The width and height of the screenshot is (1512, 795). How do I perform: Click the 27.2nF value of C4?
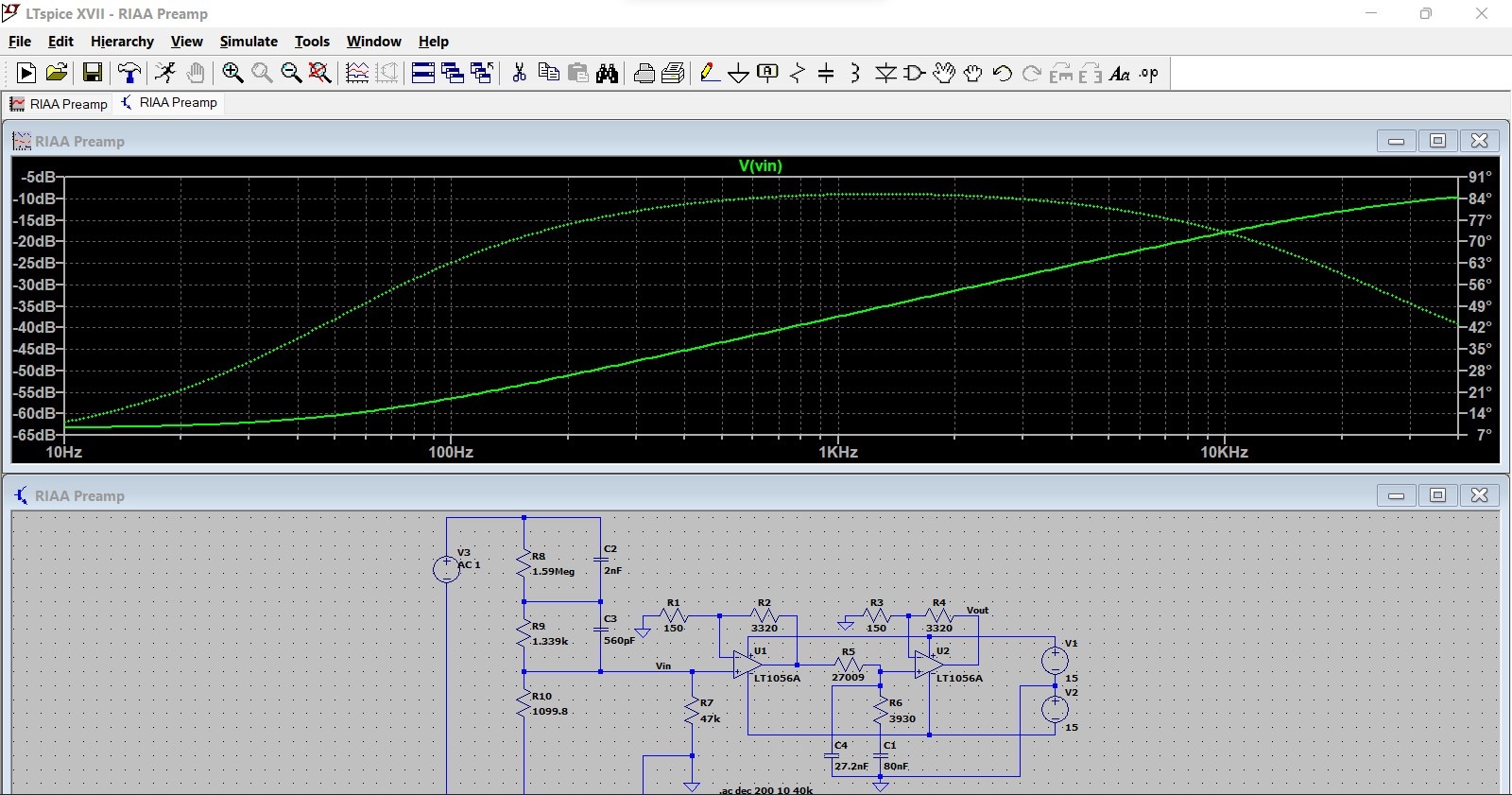coord(850,766)
